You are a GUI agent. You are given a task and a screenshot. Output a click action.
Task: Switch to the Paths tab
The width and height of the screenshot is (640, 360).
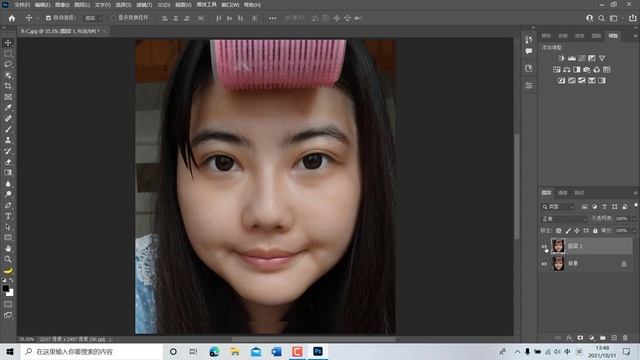click(579, 193)
